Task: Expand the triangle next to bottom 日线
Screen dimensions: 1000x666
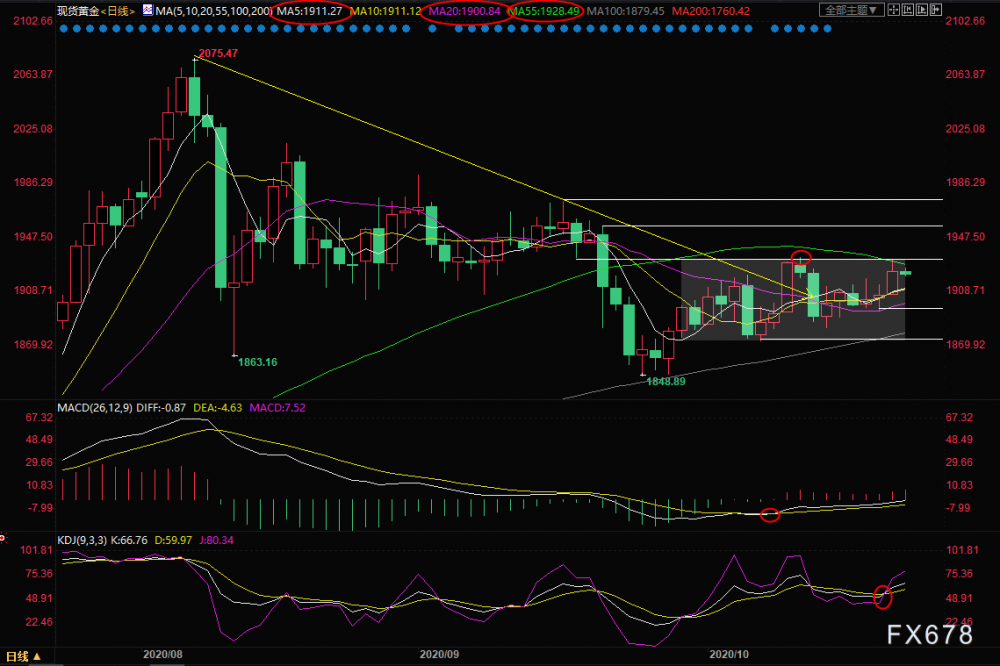Action: (x=37, y=656)
